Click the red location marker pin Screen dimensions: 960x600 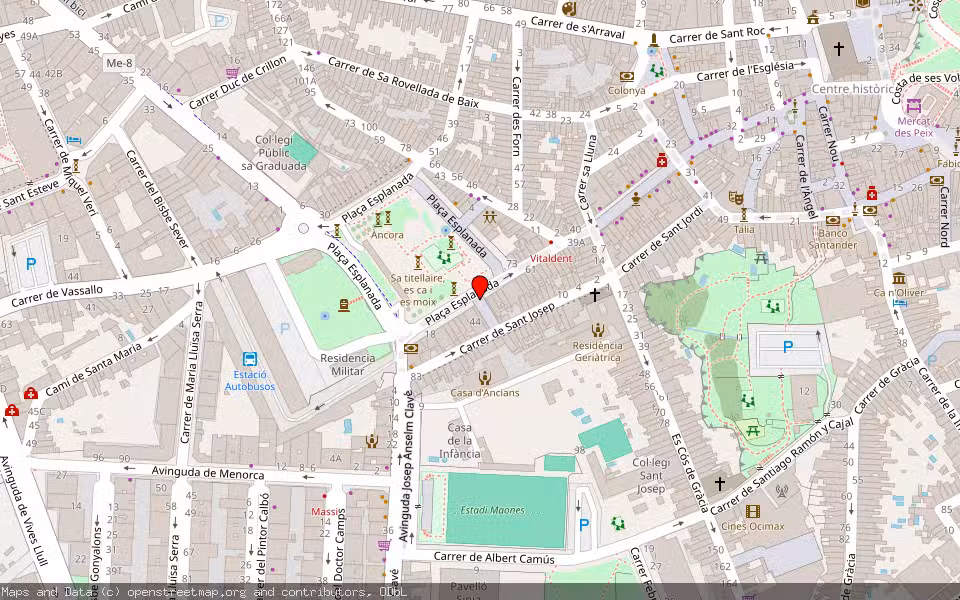pos(479,287)
